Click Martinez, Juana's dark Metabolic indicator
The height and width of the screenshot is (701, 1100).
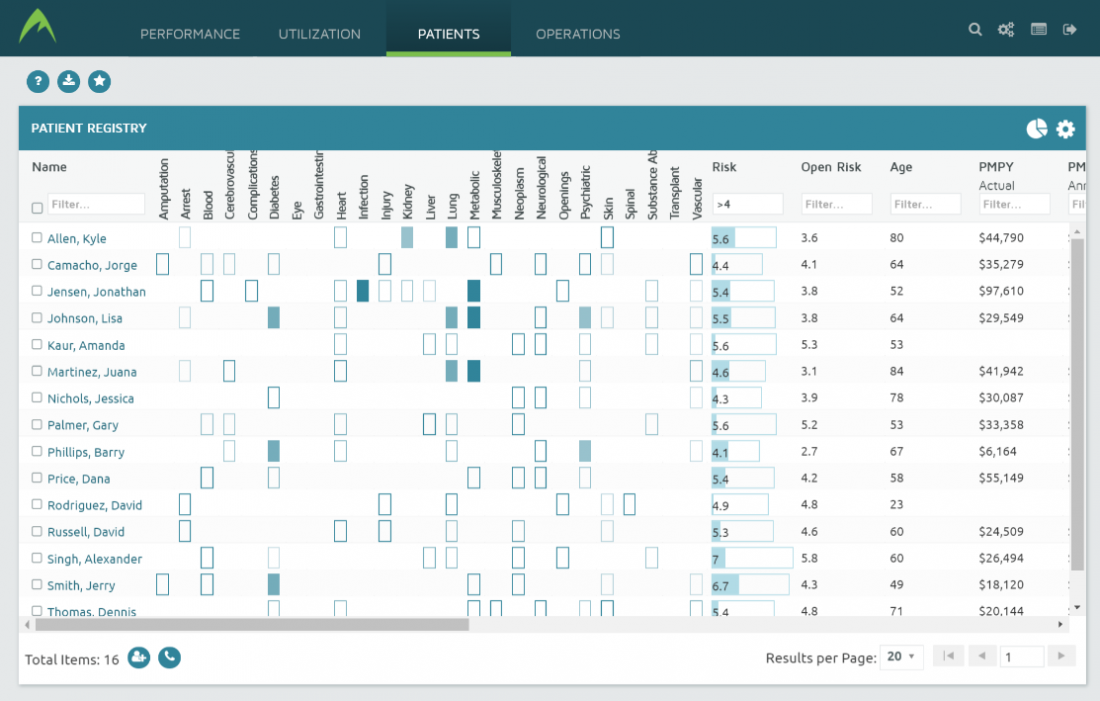pos(474,371)
